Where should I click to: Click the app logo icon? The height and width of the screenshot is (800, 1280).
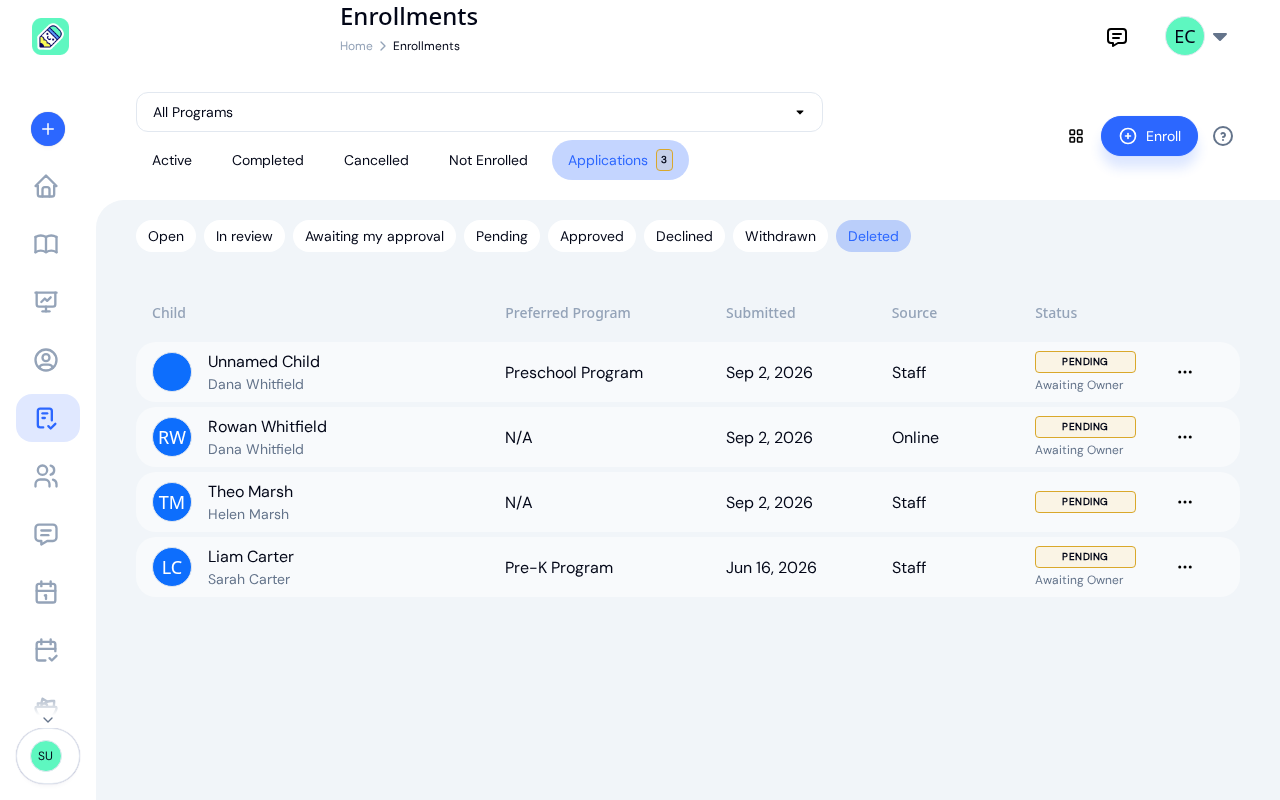tap(50, 36)
